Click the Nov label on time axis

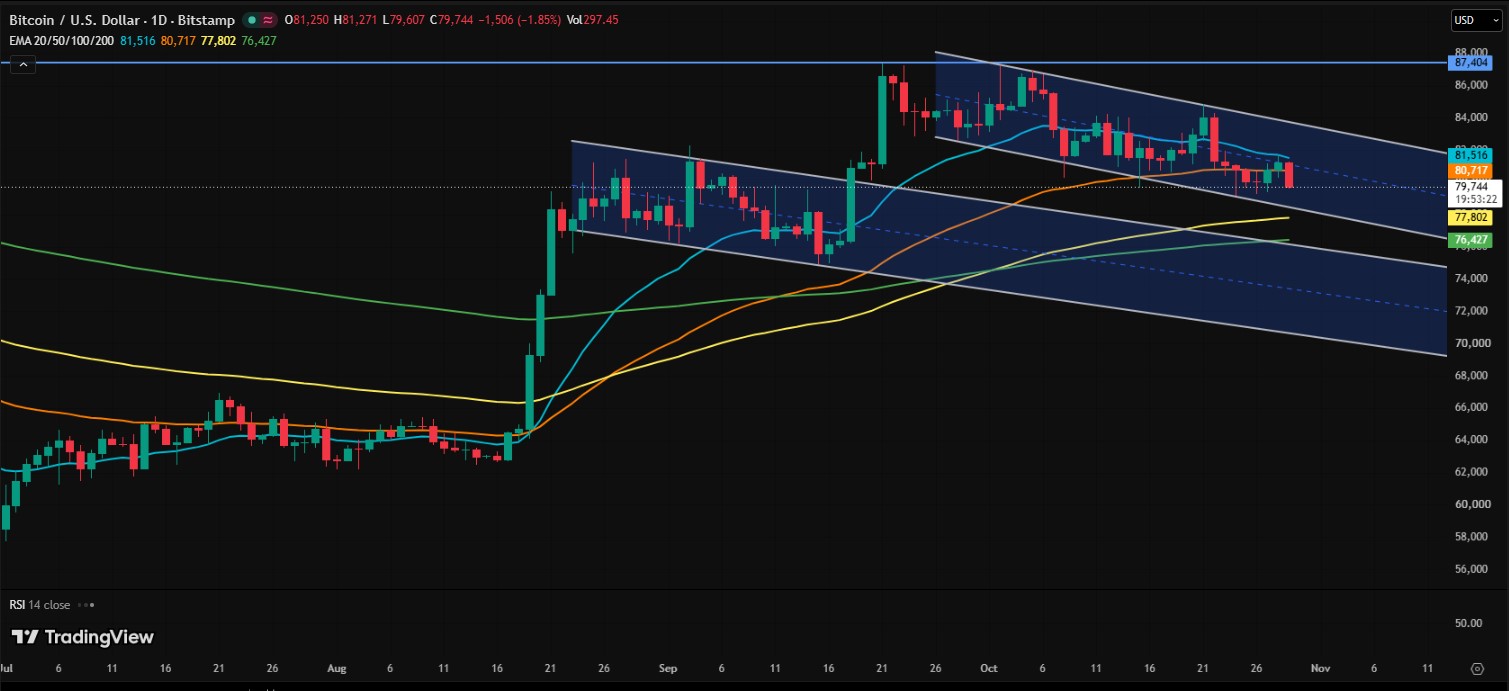click(1321, 667)
